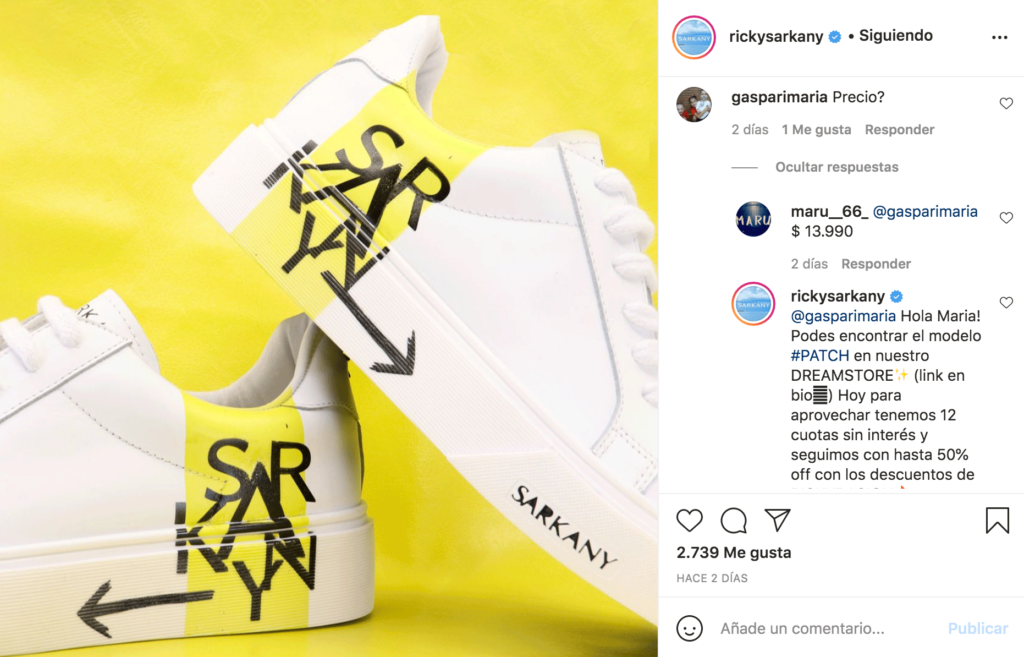The image size is (1024, 657).
Task: Collapse replies with Ocultar respuestas
Action: pyautogui.click(x=837, y=167)
